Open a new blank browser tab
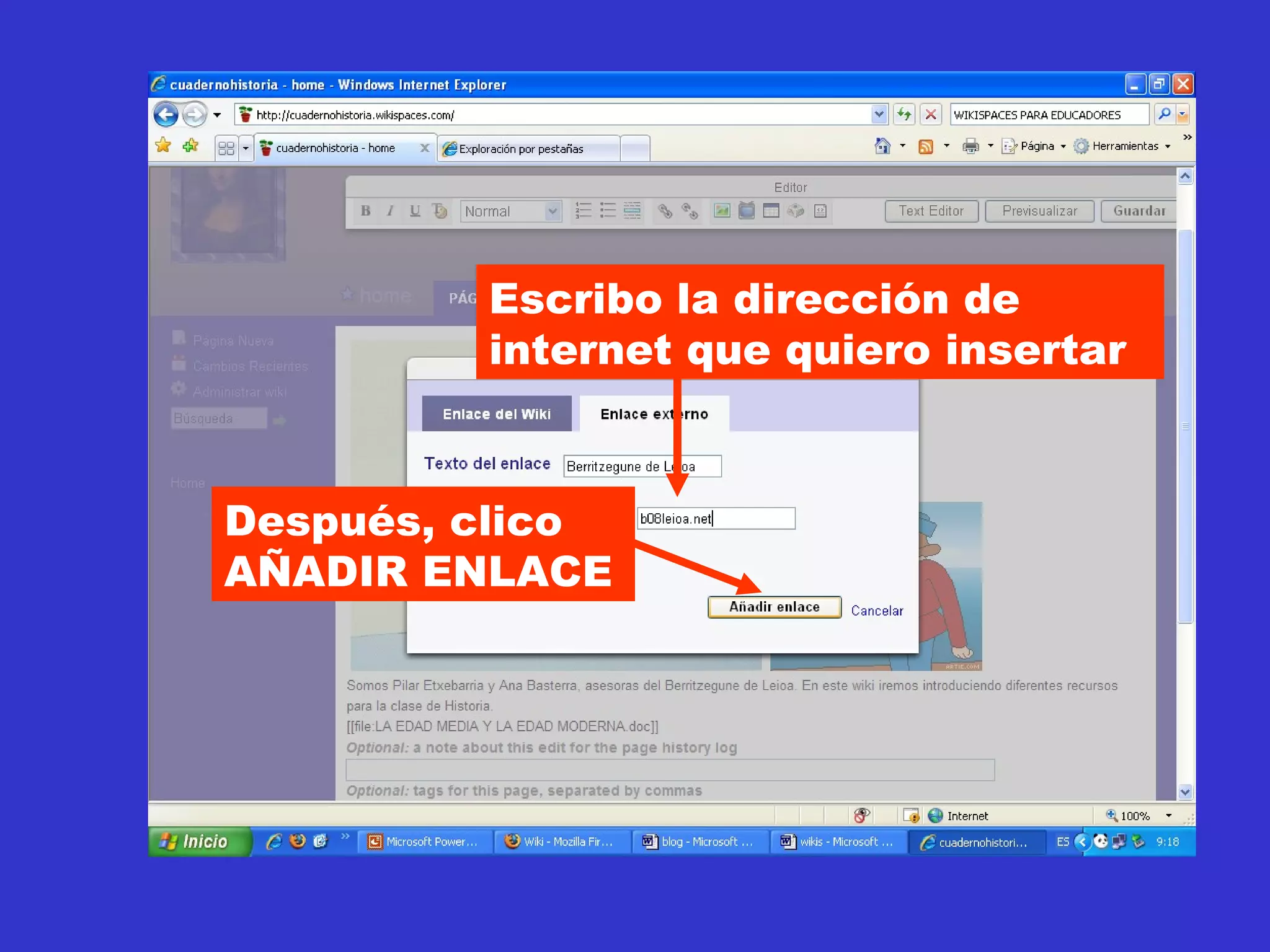 coord(635,149)
